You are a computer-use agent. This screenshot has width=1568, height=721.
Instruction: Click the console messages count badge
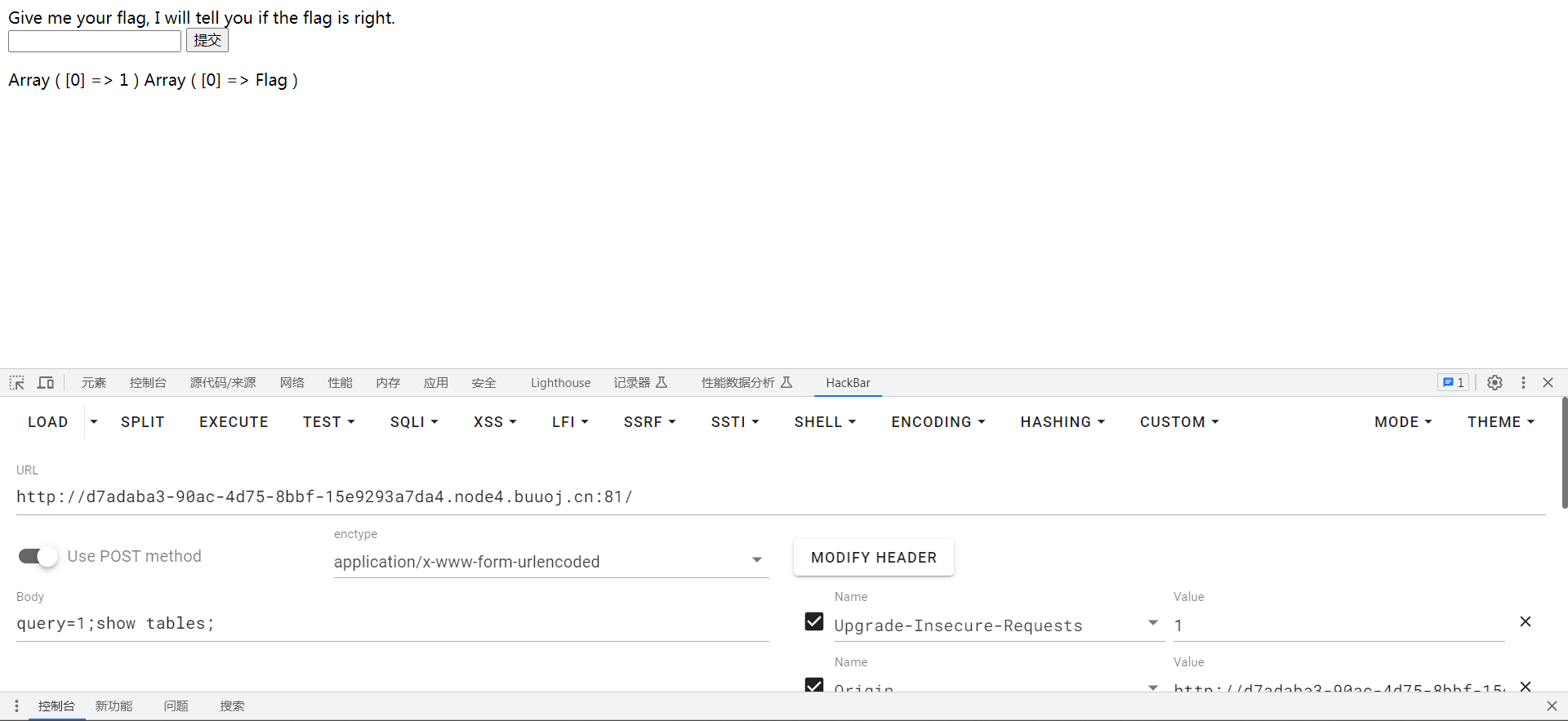tap(1453, 383)
